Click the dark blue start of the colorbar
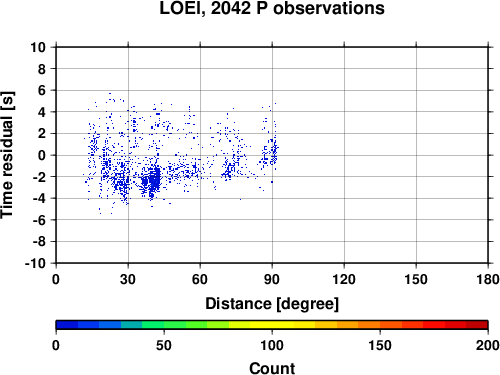This screenshot has height=375, width=500. pos(67,325)
